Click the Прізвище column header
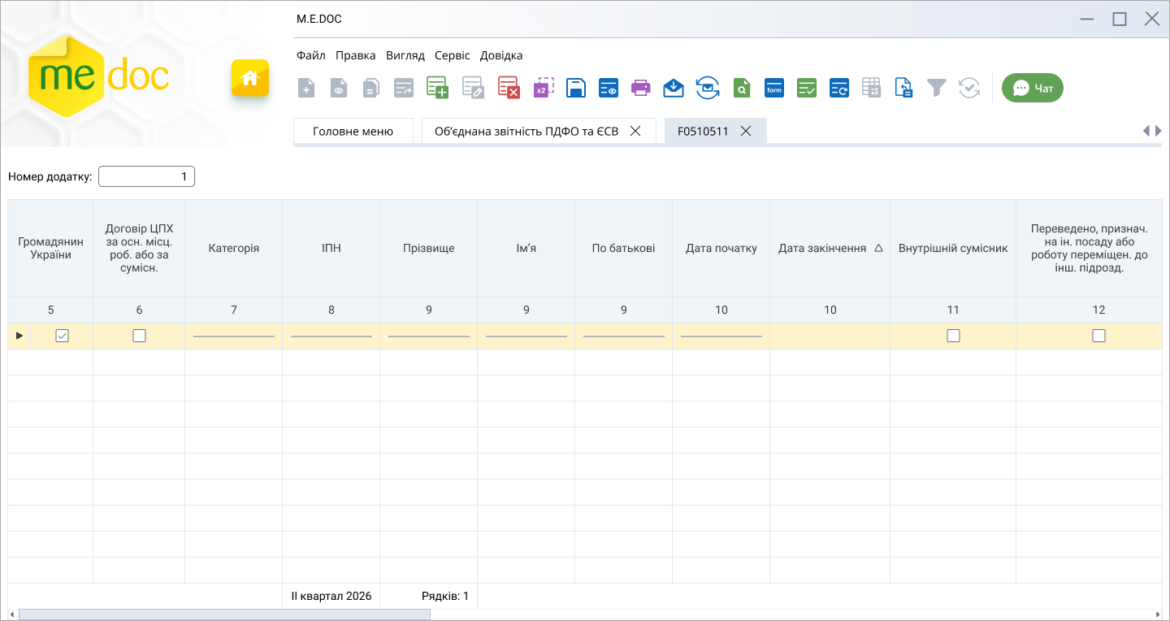1170x621 pixels. [428, 248]
